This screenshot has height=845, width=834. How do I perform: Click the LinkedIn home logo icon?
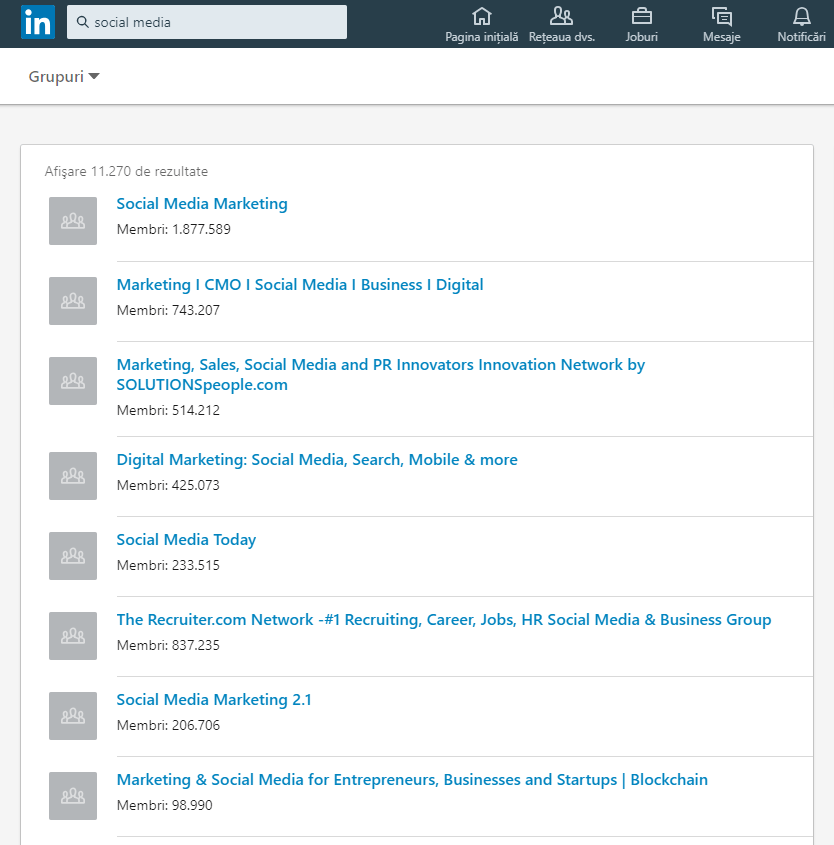[x=37, y=22]
